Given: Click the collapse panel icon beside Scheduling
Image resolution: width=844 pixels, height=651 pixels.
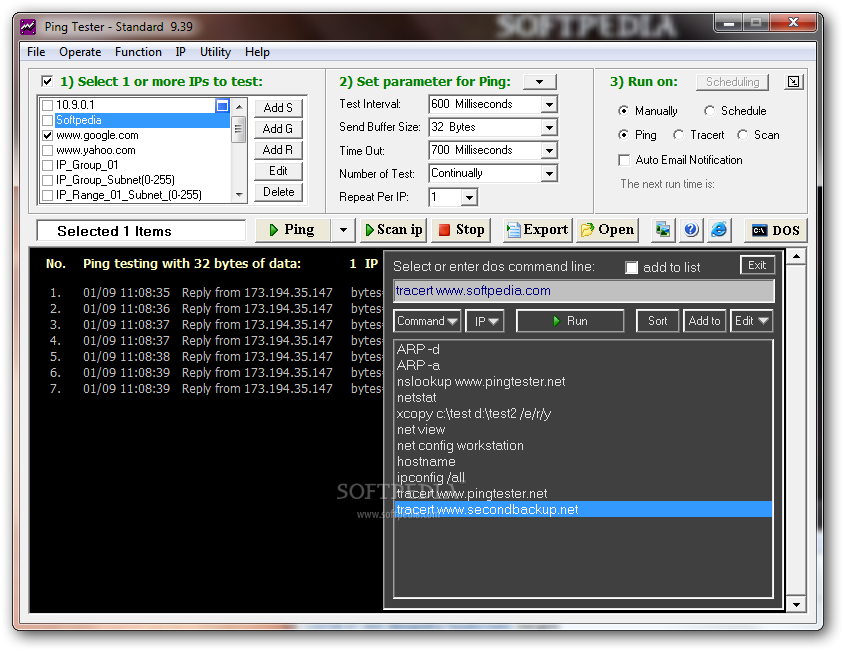Looking at the screenshot, I should click(x=793, y=82).
